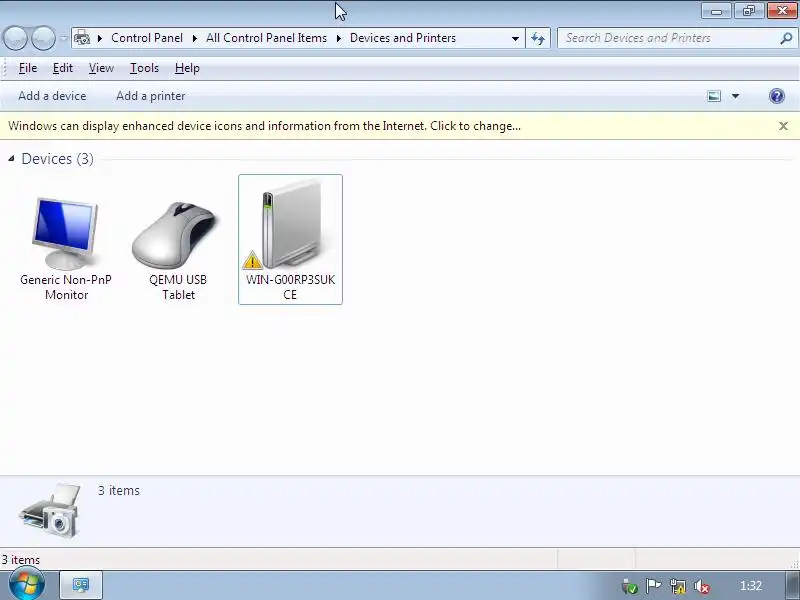
Task: Click the Devices and Printers breadcrumb
Action: coord(403,38)
